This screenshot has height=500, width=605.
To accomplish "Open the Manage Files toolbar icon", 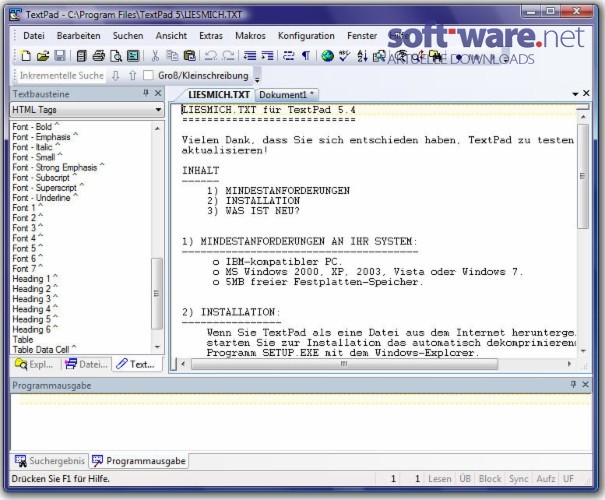I will pyautogui.click(x=81, y=56).
